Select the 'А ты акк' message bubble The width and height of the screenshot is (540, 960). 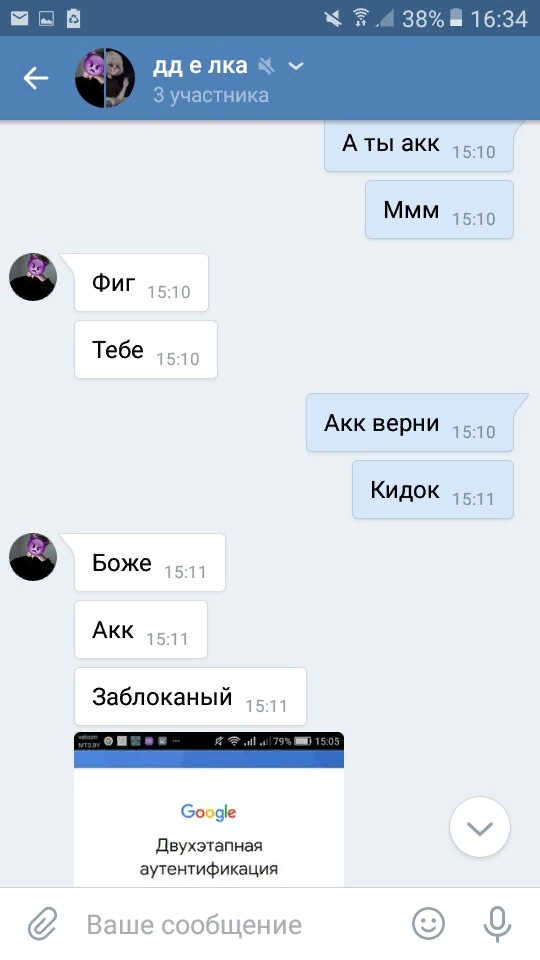[x=419, y=145]
